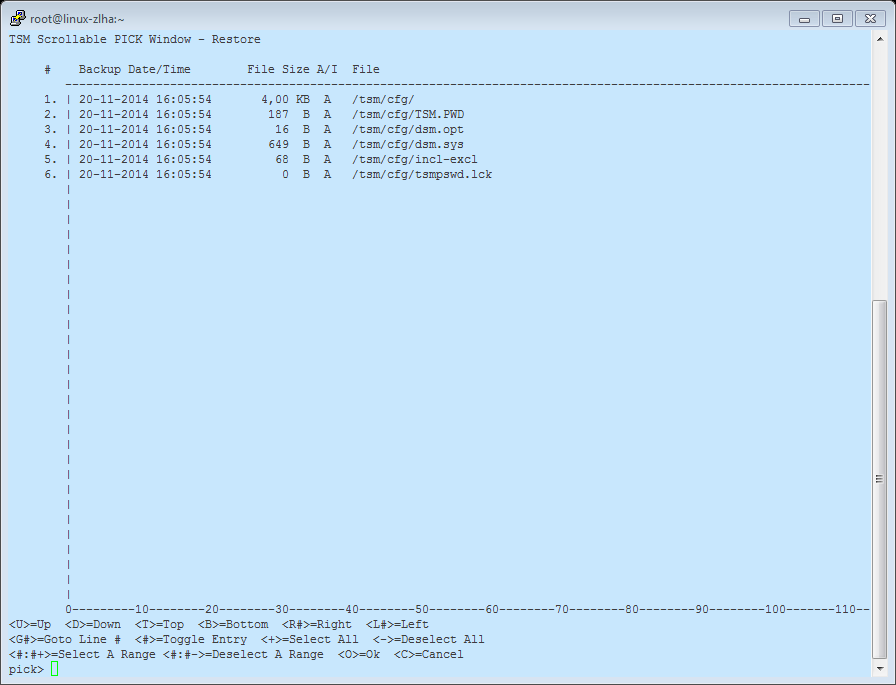Click the PuTTY icon in title bar

point(17,18)
